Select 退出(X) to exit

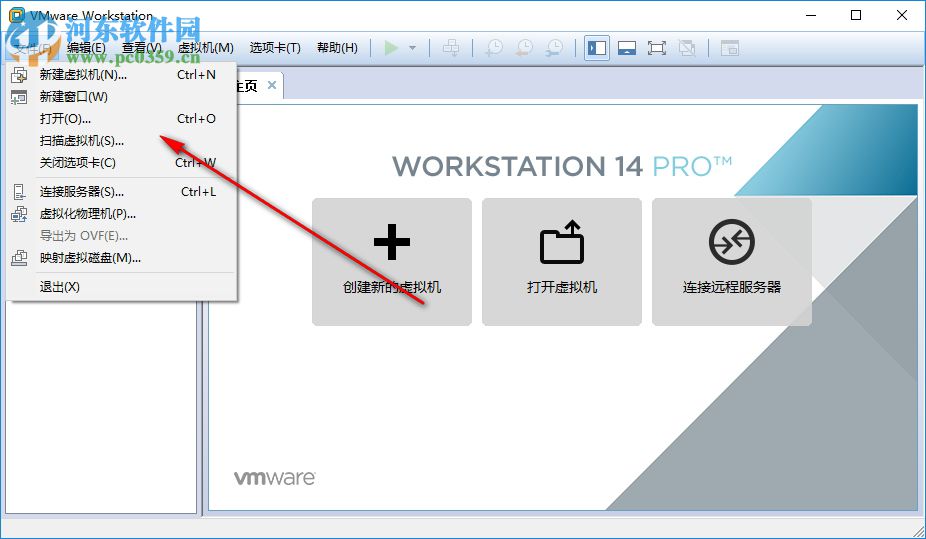point(121,287)
